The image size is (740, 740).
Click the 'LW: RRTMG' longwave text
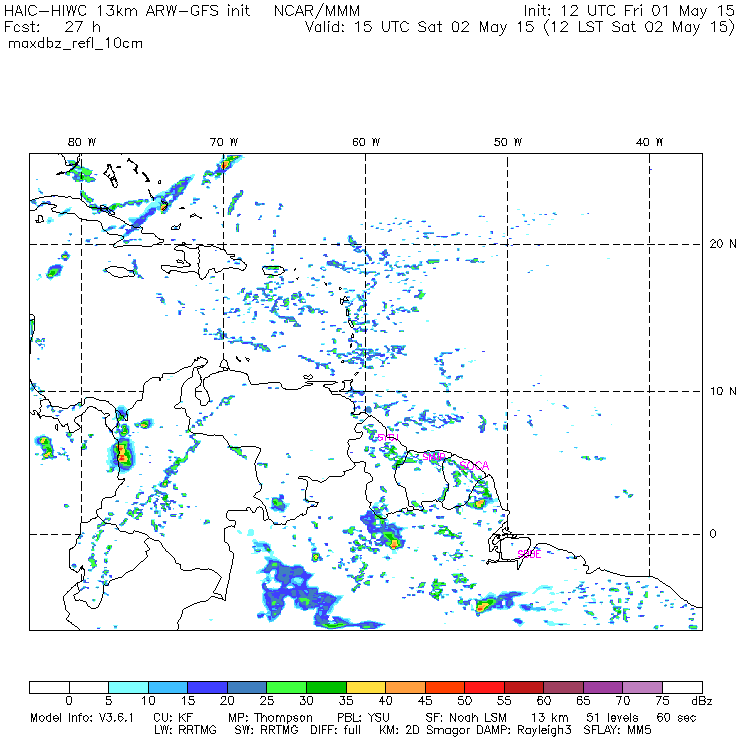tap(185, 730)
